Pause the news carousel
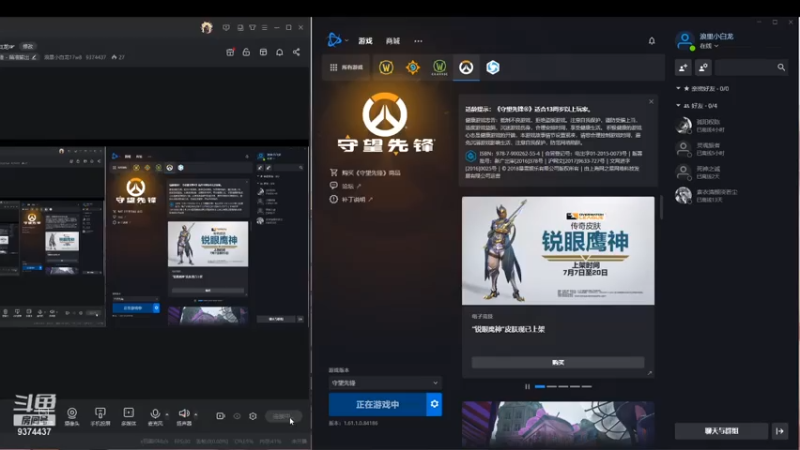800x450 pixels. pos(527,387)
